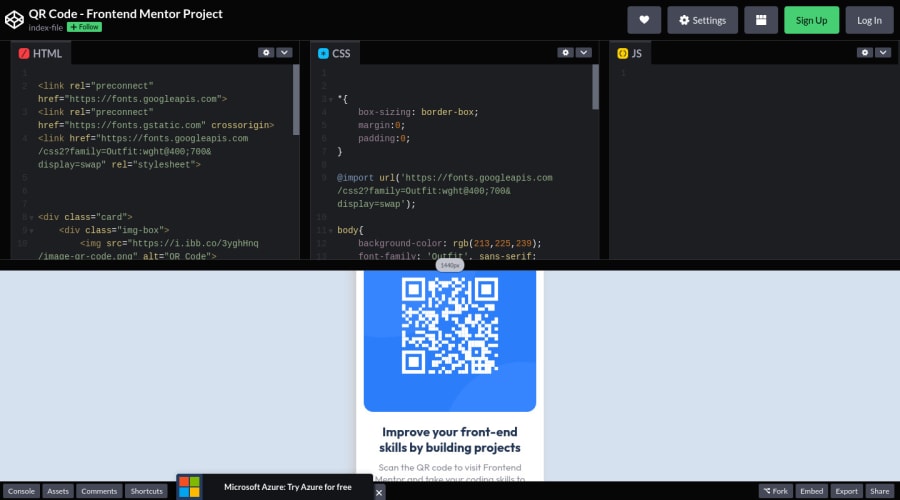Follow the author index-file

click(x=84, y=27)
